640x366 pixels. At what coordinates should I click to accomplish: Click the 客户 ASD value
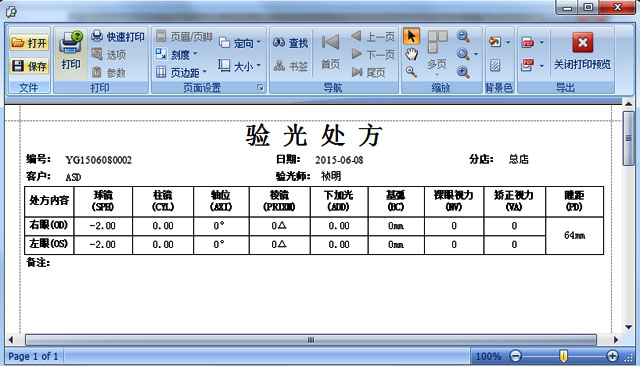click(x=73, y=177)
